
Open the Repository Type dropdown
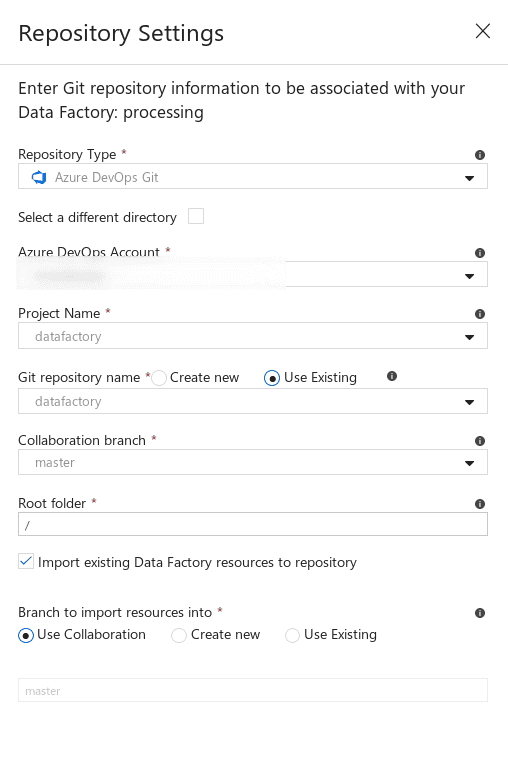tap(253, 176)
